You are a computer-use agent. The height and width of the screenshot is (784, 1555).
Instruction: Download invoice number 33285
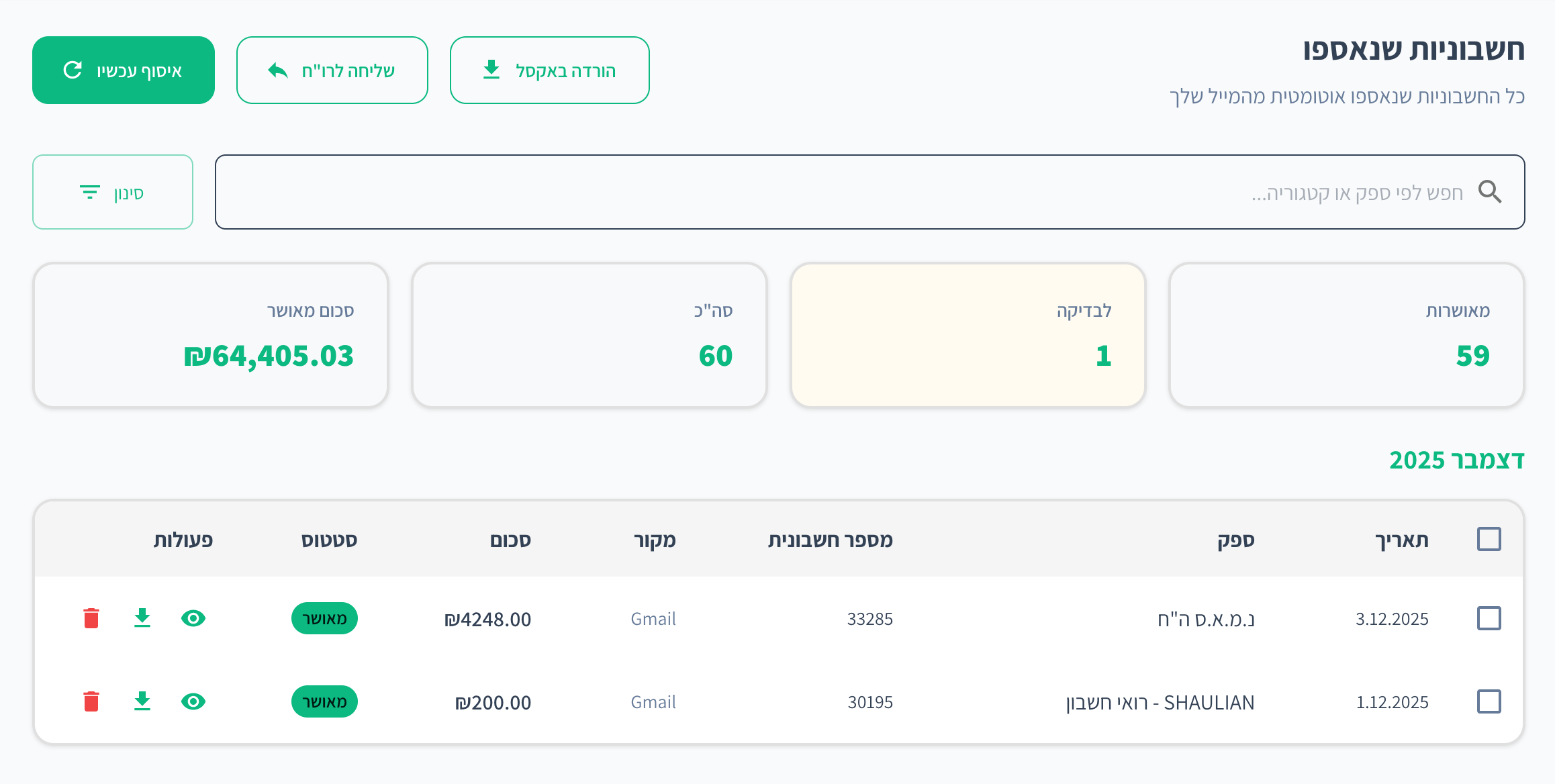[x=142, y=618]
